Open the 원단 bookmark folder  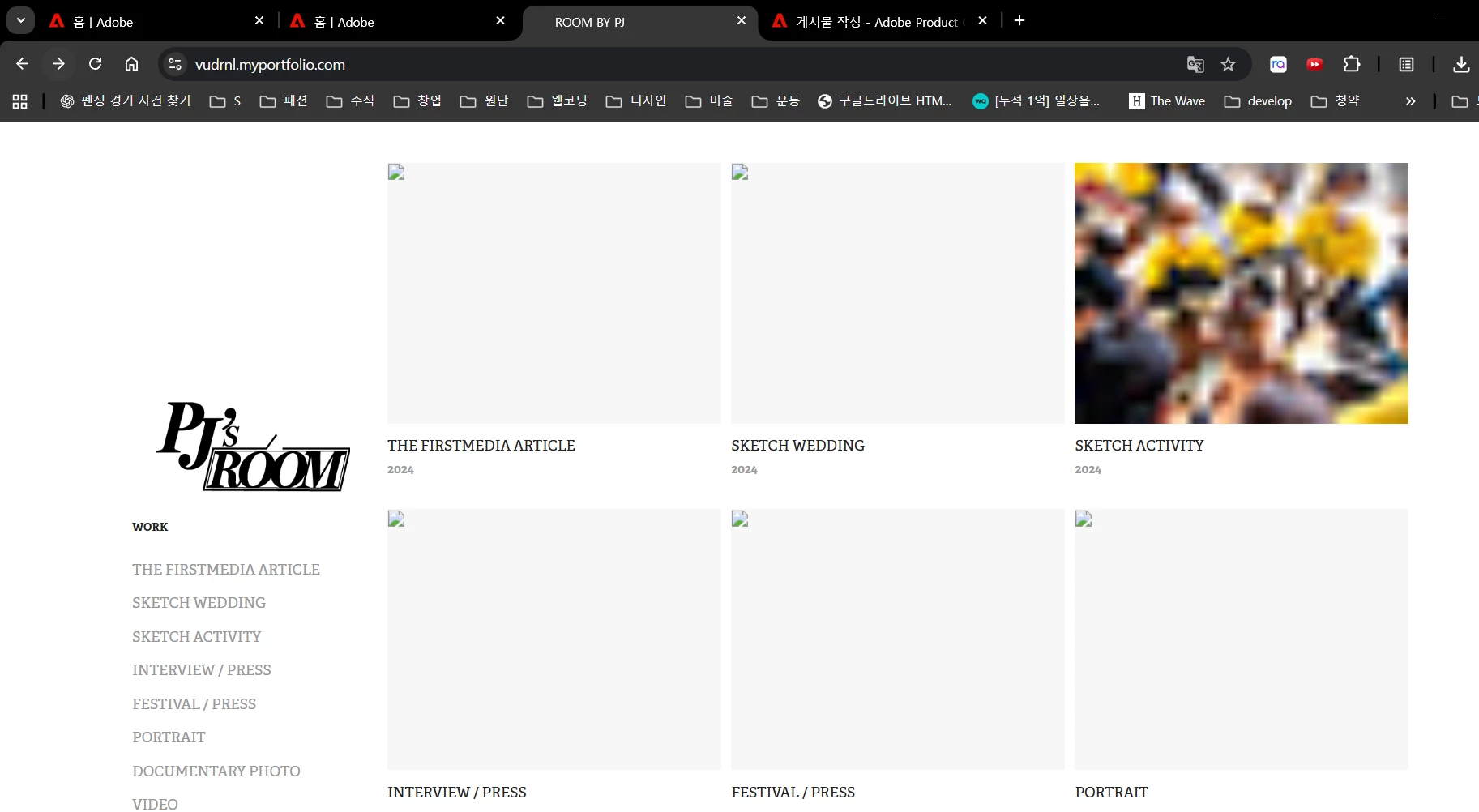[484, 100]
